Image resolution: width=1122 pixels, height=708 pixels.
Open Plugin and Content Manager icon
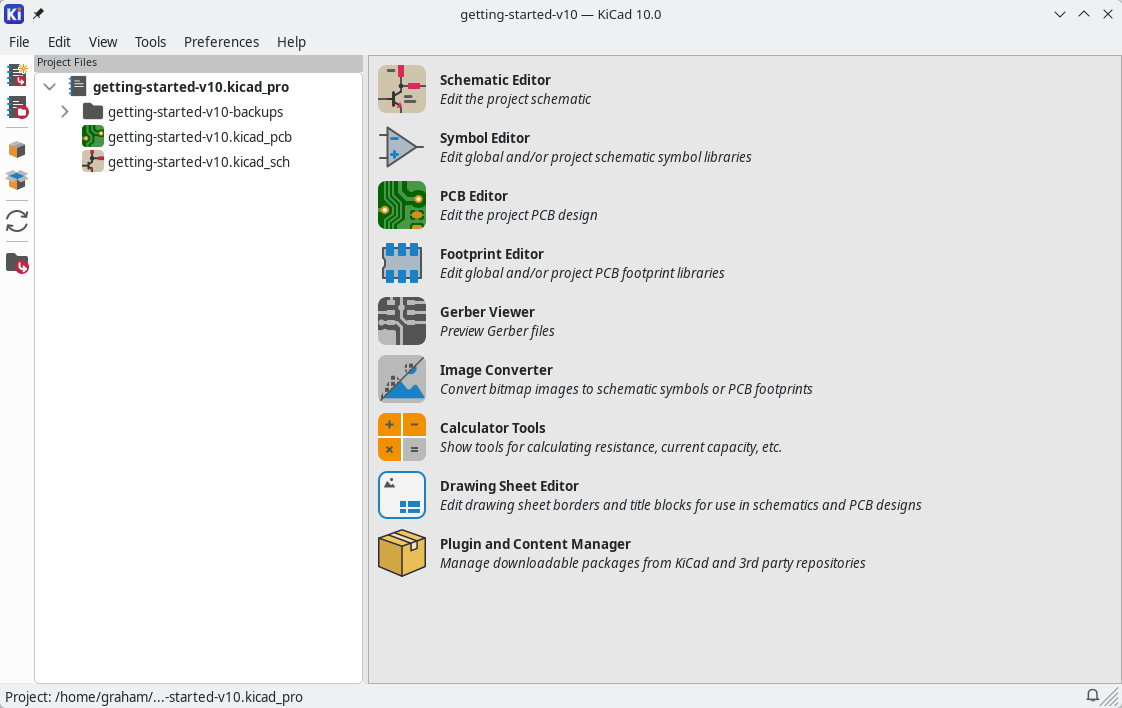click(402, 553)
